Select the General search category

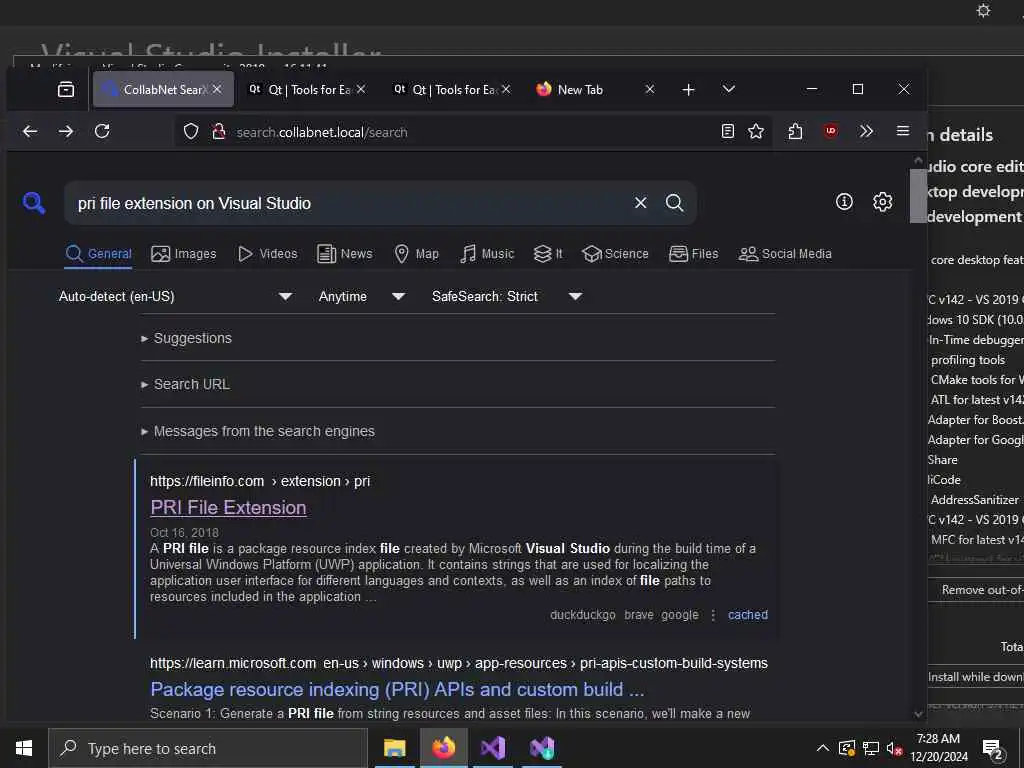pyautogui.click(x=99, y=254)
